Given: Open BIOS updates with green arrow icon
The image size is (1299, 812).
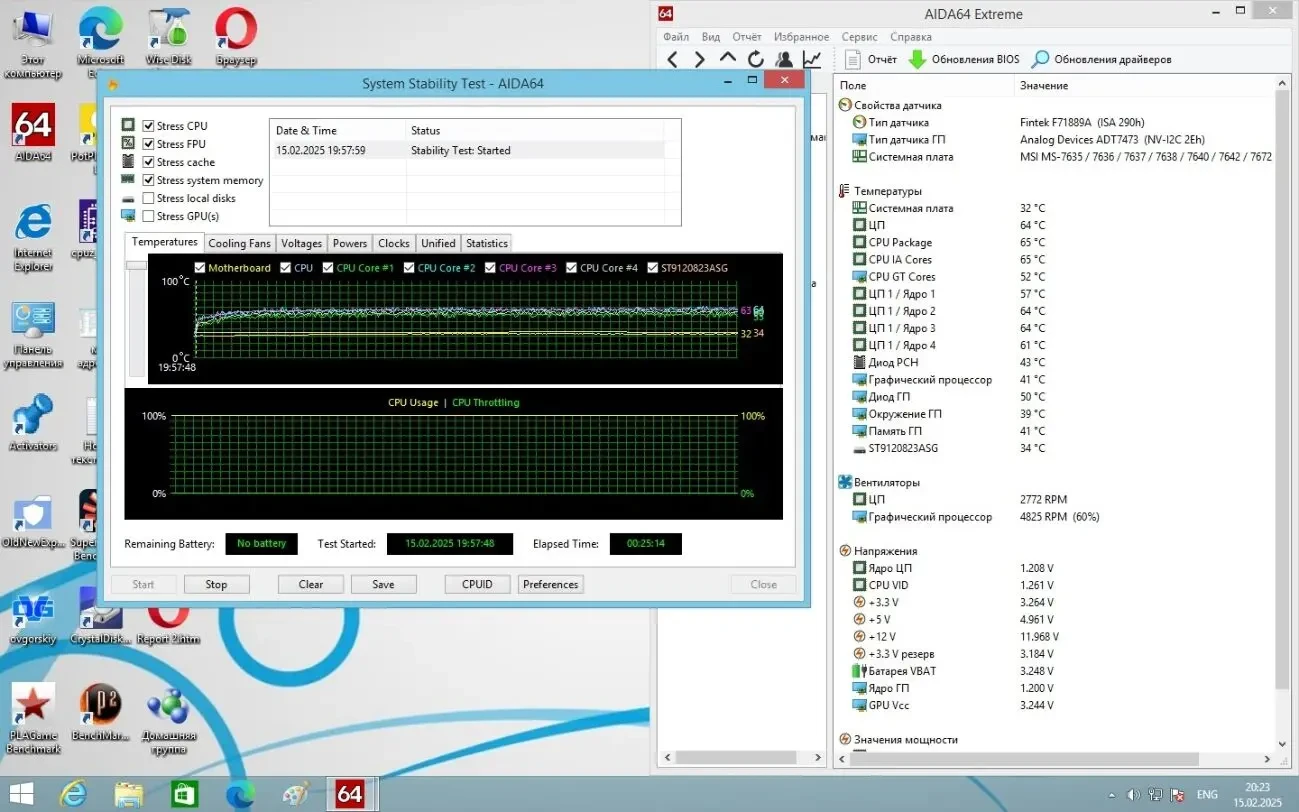Looking at the screenshot, I should point(917,59).
